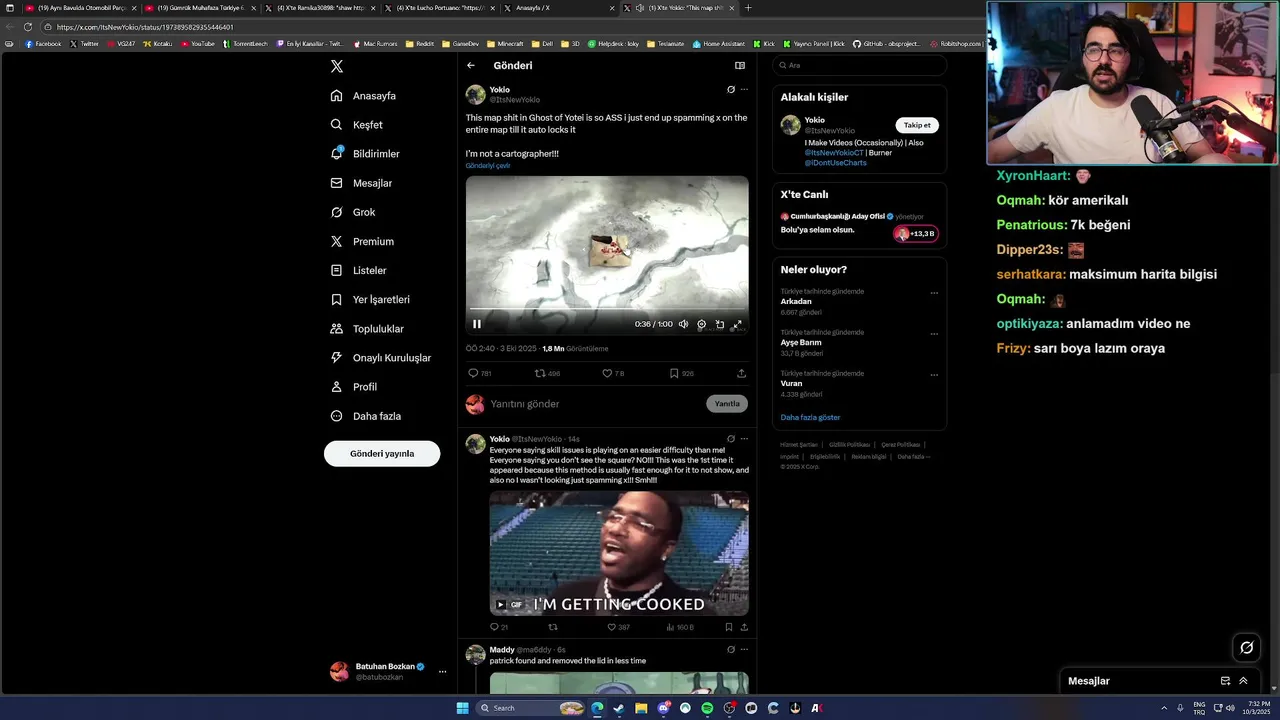Click the Yanıtla reply button

point(727,404)
